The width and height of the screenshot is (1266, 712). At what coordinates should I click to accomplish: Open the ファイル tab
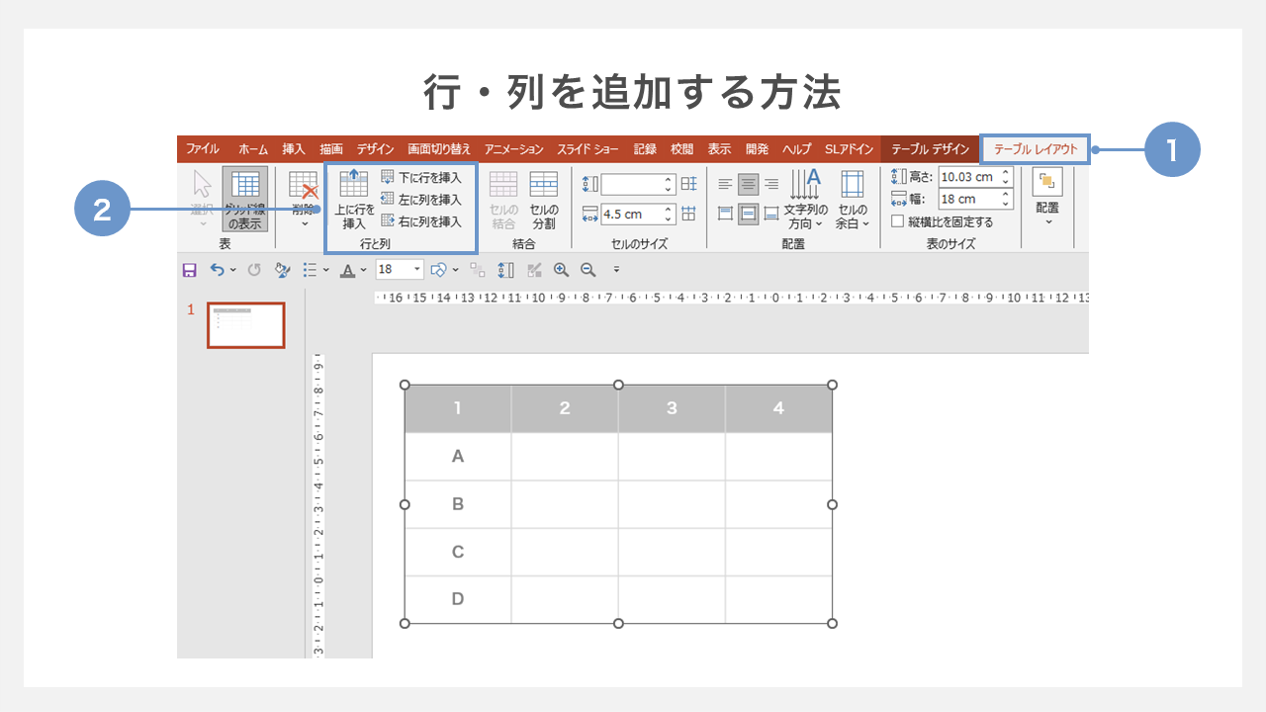click(202, 149)
